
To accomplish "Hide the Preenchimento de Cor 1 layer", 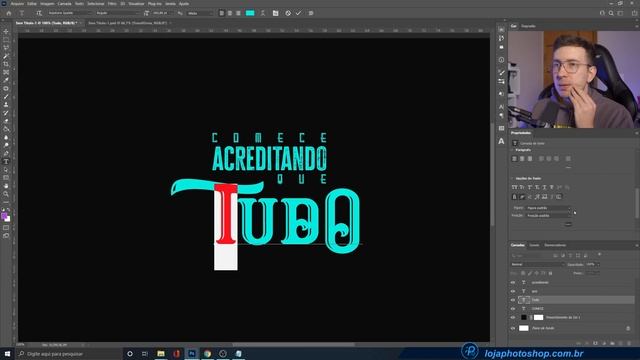I will click(x=513, y=317).
